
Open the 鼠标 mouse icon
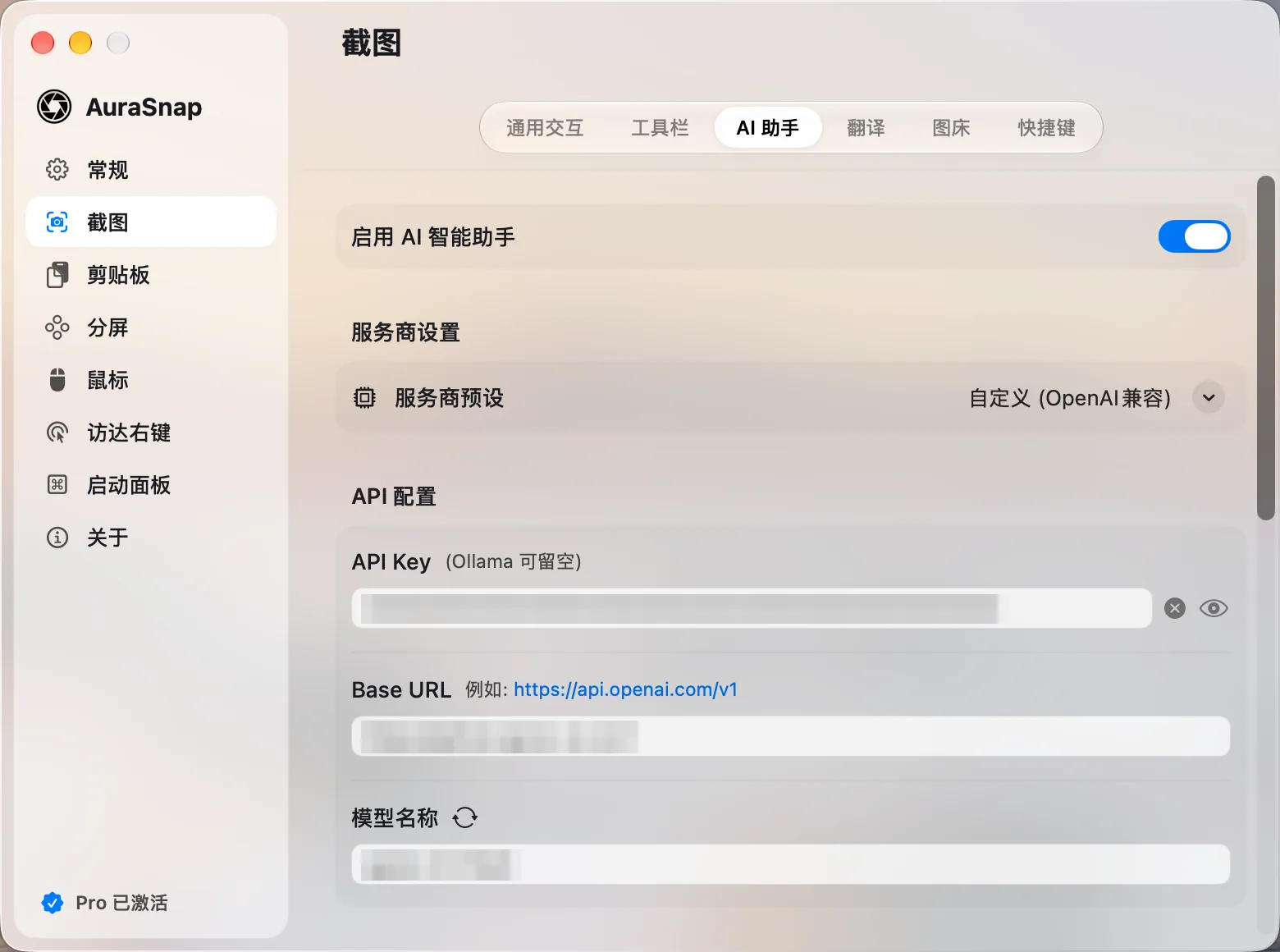point(57,380)
